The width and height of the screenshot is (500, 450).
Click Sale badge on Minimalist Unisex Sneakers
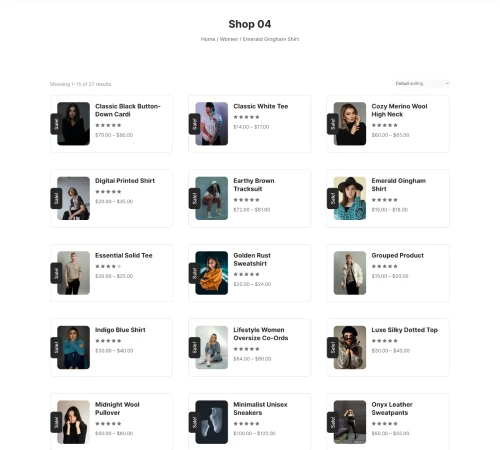[194, 422]
